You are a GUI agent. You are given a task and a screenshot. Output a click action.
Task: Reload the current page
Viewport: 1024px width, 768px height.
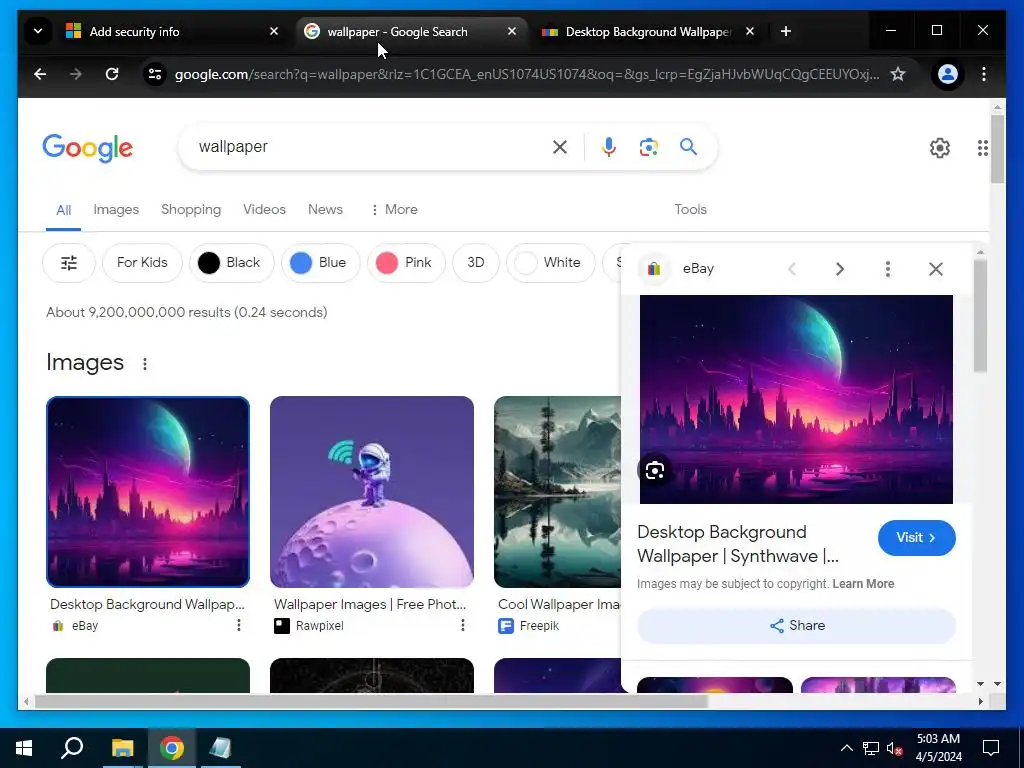112,74
